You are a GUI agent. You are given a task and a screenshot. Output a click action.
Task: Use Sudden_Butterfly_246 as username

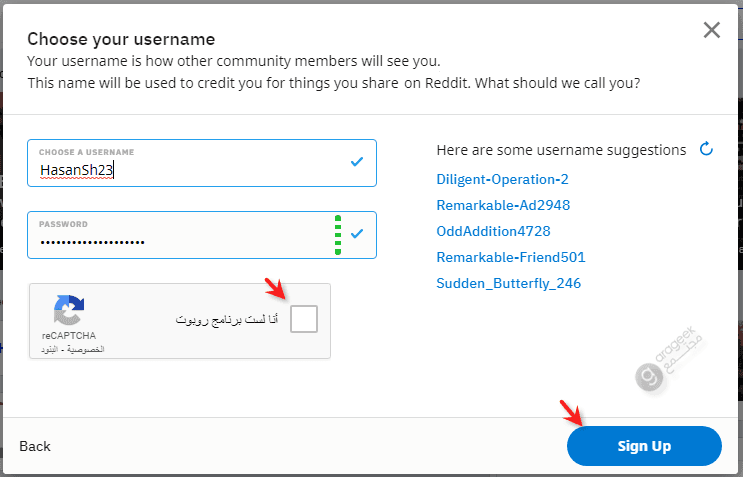(x=508, y=284)
